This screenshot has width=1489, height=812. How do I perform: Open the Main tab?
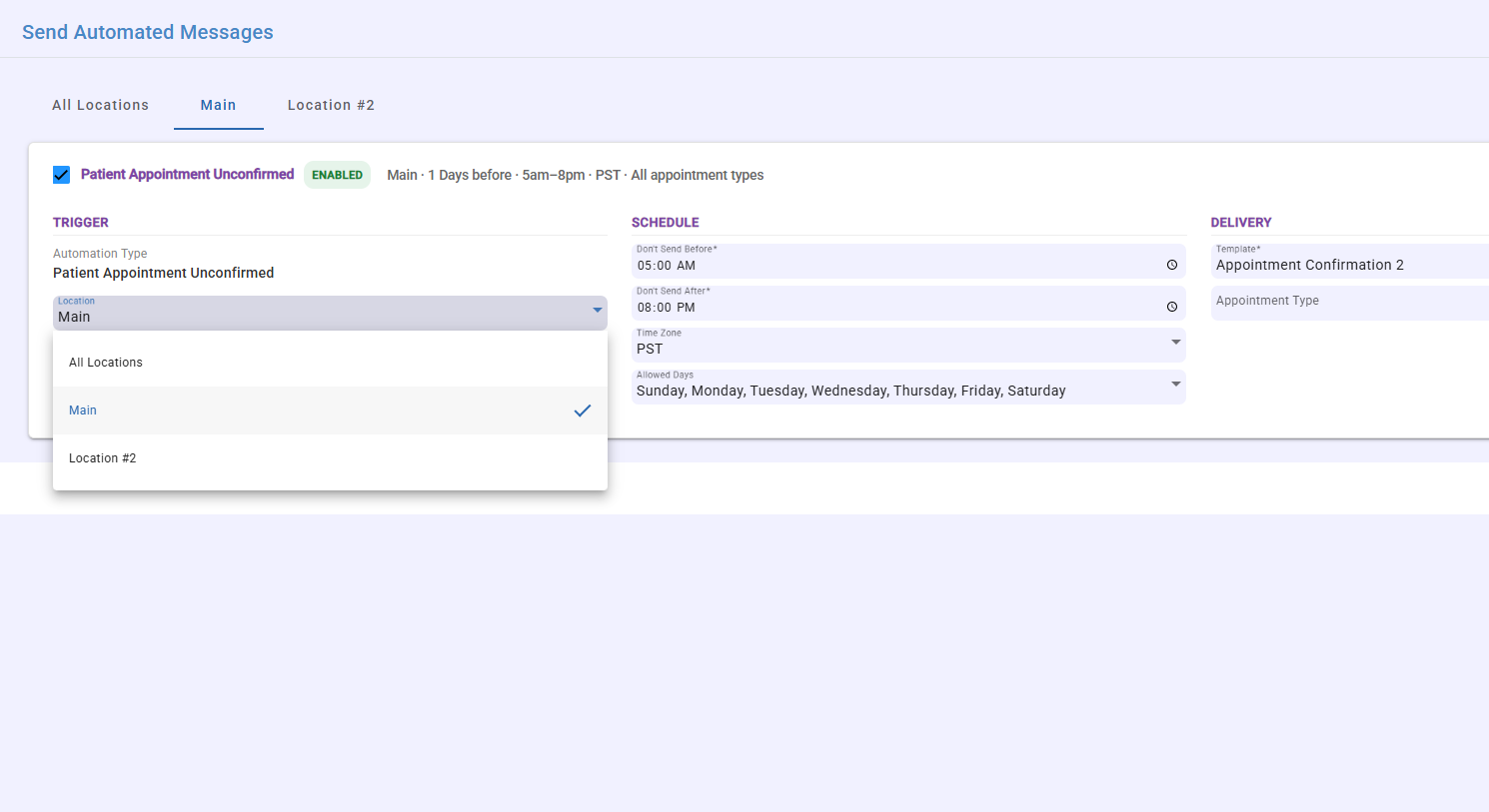pyautogui.click(x=218, y=105)
